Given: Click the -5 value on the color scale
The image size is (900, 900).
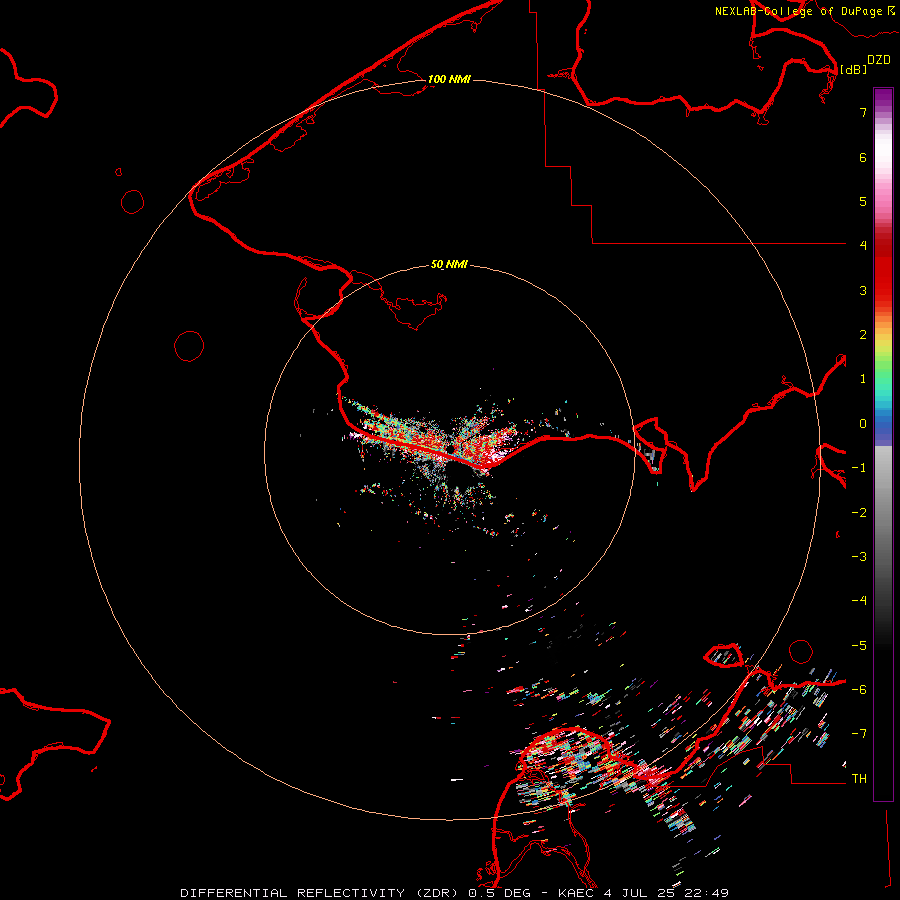Looking at the screenshot, I should pyautogui.click(x=859, y=646).
